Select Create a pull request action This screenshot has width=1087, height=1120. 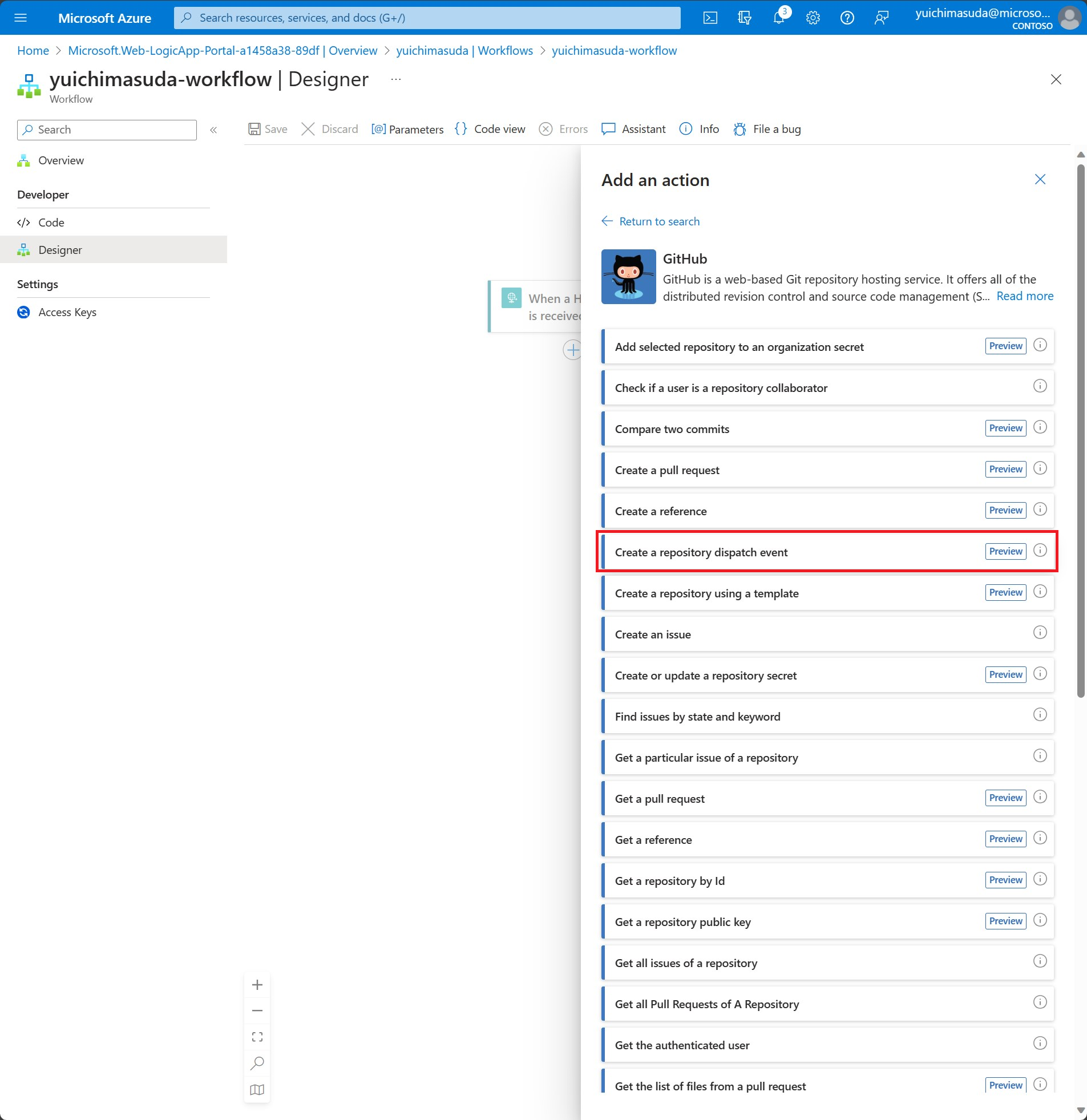click(x=827, y=470)
